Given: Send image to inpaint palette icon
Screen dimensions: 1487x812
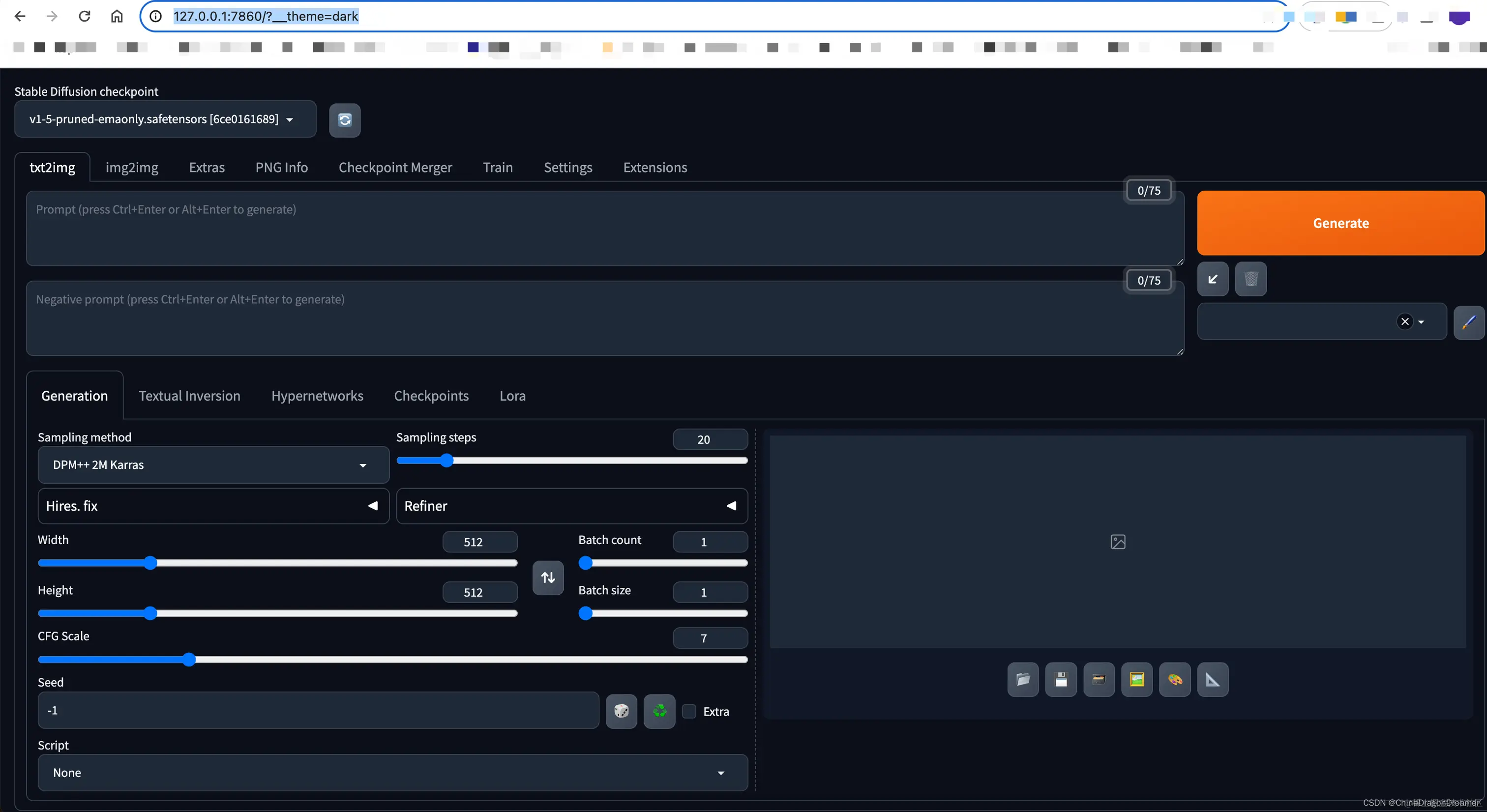Looking at the screenshot, I should (1175, 680).
